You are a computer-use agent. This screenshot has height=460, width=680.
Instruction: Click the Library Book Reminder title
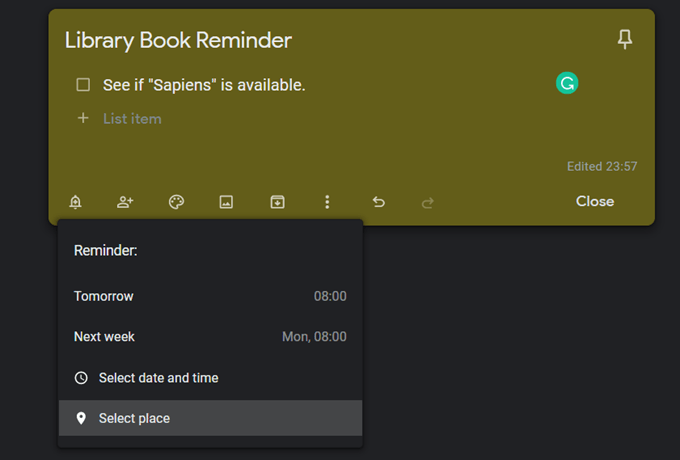[x=178, y=40]
